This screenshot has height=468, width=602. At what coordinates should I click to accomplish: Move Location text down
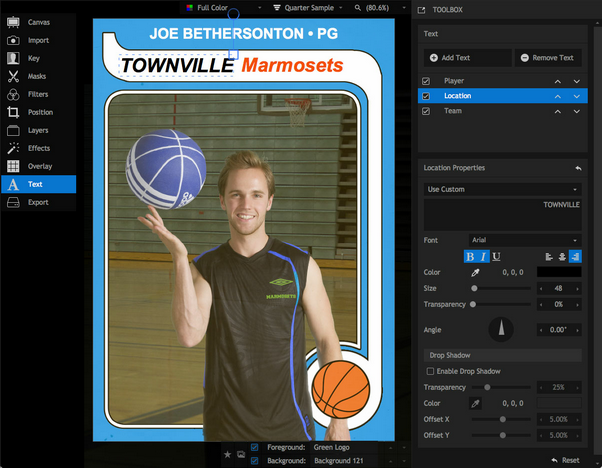click(x=577, y=96)
